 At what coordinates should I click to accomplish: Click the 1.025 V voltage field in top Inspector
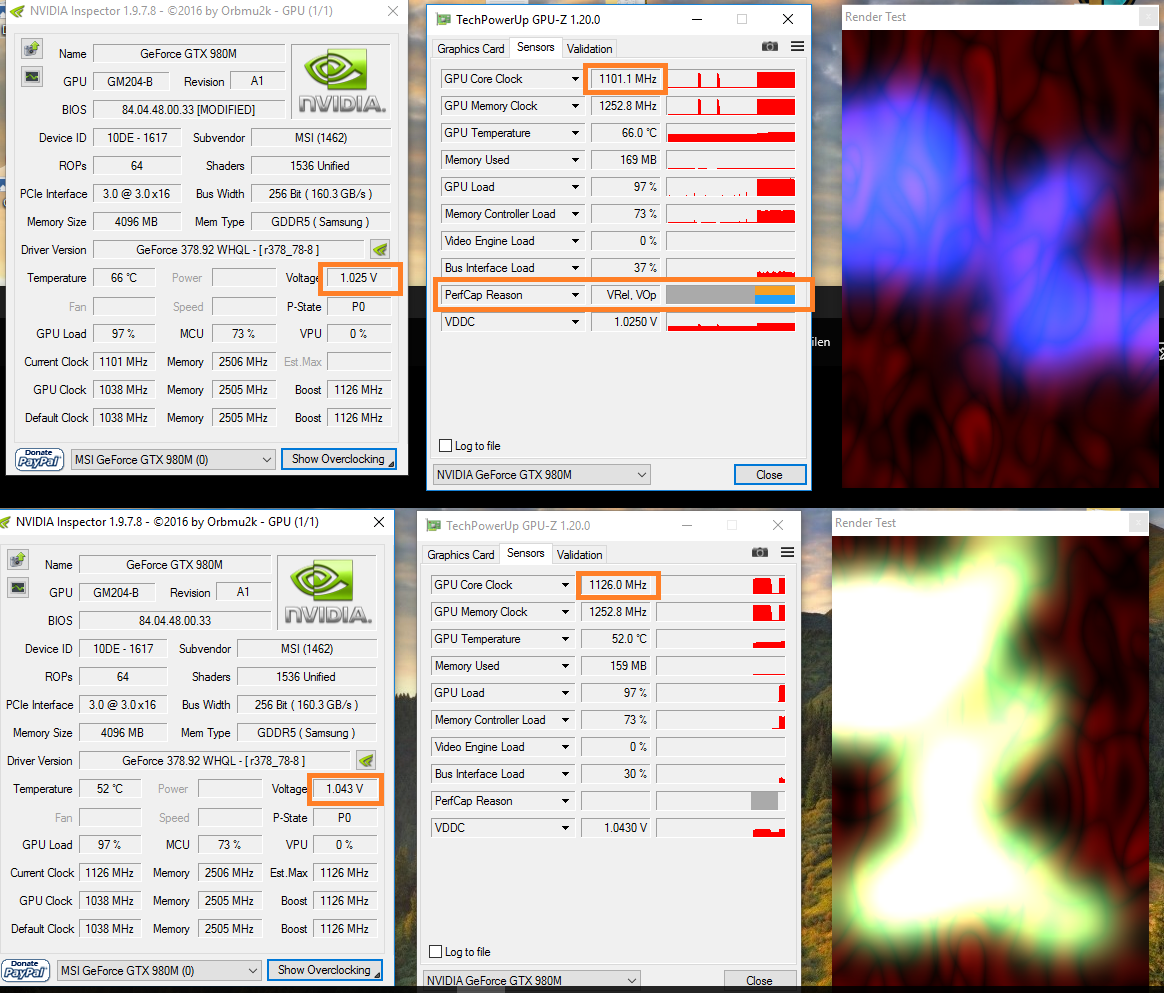[x=359, y=278]
